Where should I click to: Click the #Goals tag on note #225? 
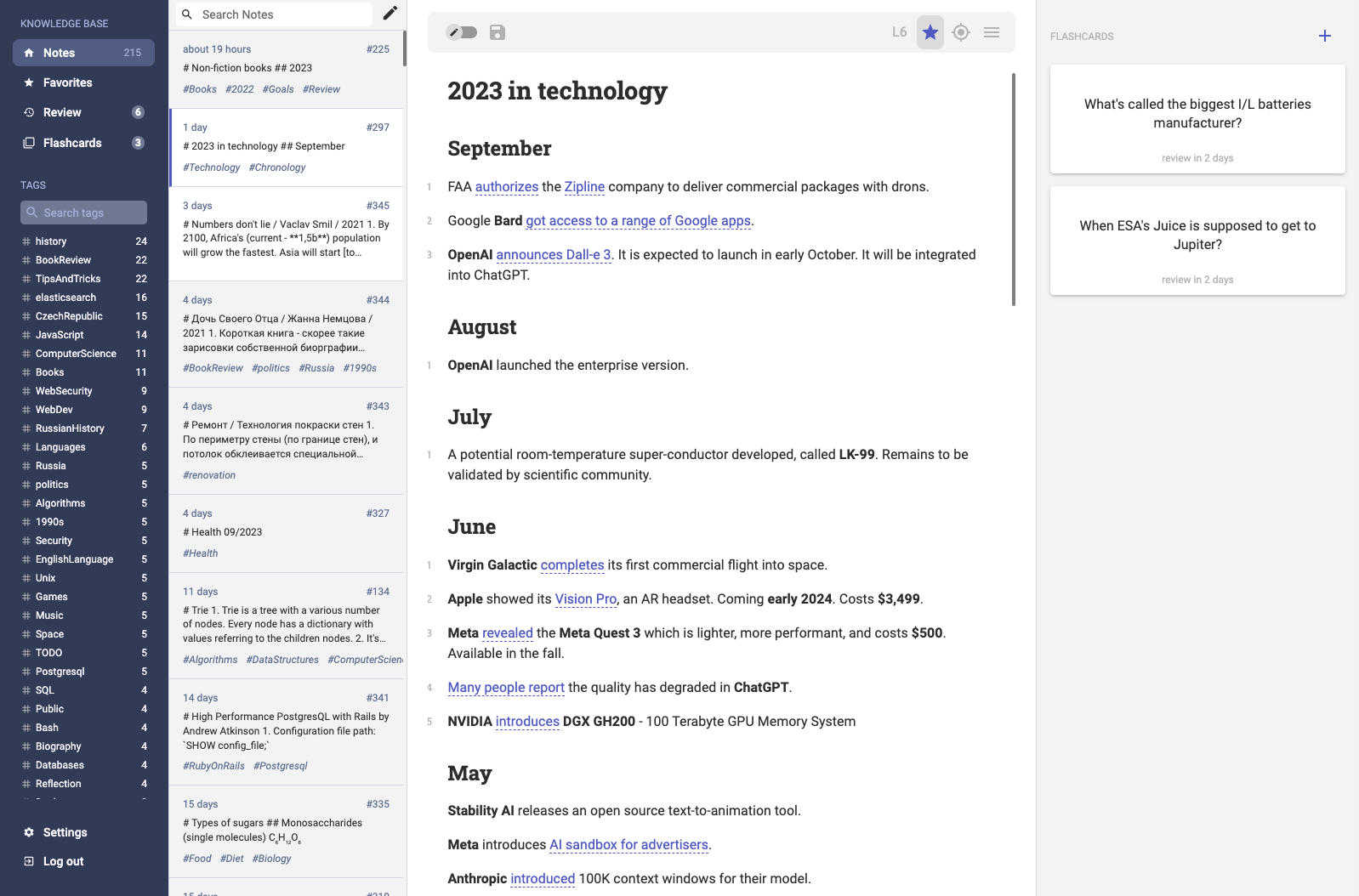click(x=278, y=89)
